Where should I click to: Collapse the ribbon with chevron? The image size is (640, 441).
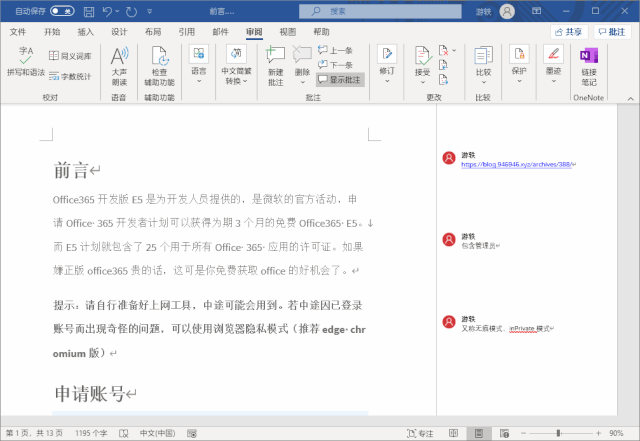tap(630, 98)
